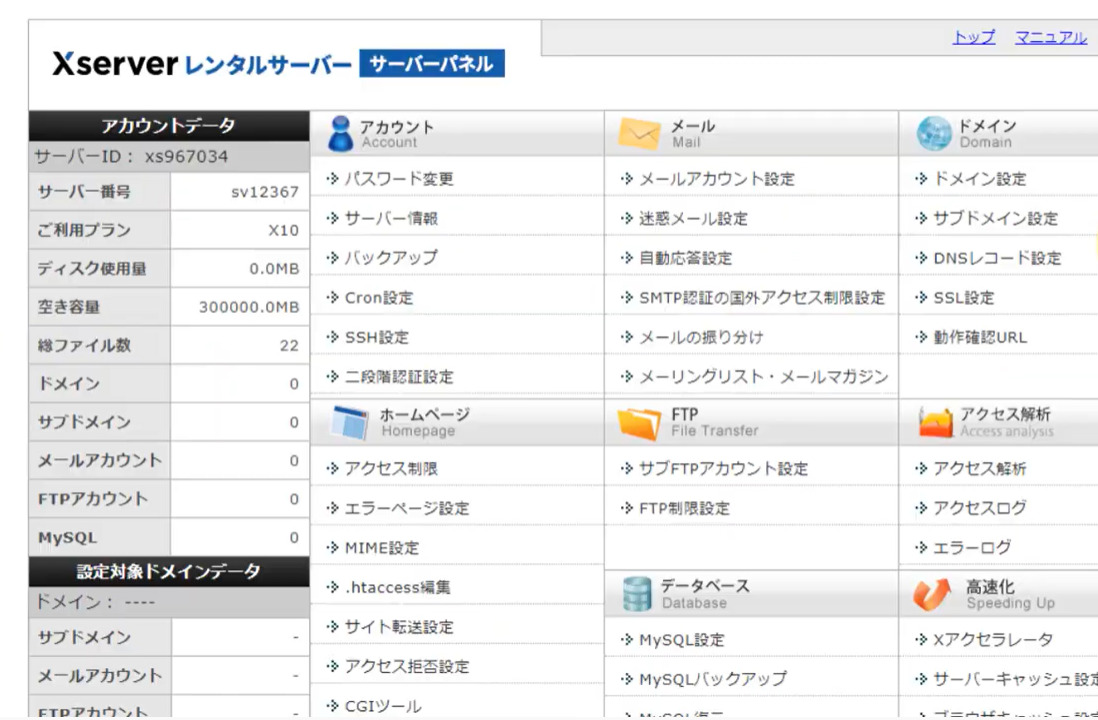Click the blue person Account icon

click(x=341, y=134)
